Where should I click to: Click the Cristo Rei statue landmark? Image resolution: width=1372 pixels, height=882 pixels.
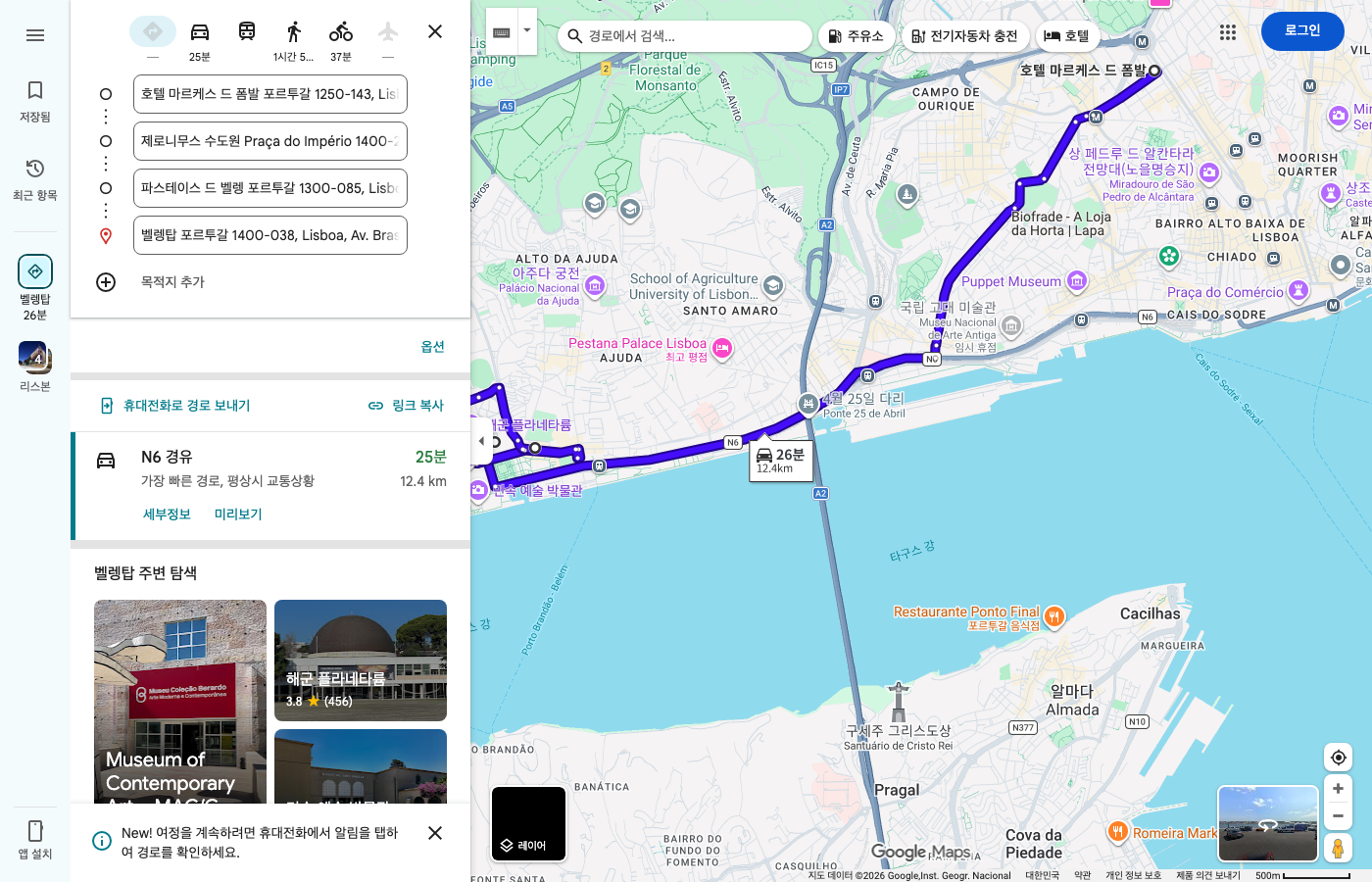coord(899,702)
